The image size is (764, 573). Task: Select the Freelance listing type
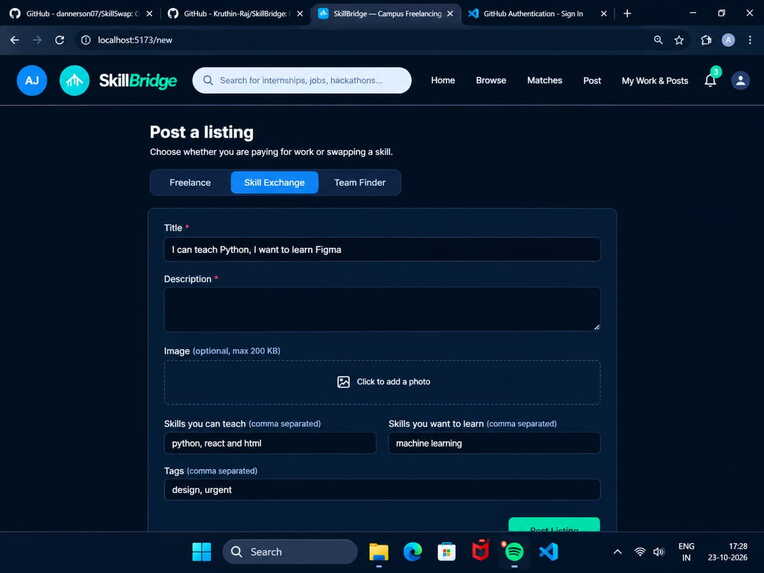[190, 183]
